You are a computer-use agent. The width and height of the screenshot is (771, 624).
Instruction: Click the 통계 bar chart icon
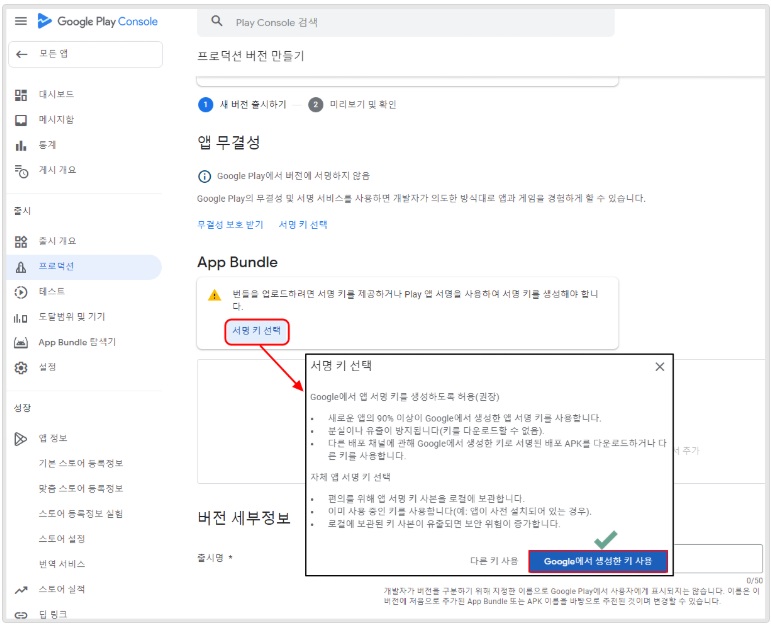[21, 146]
